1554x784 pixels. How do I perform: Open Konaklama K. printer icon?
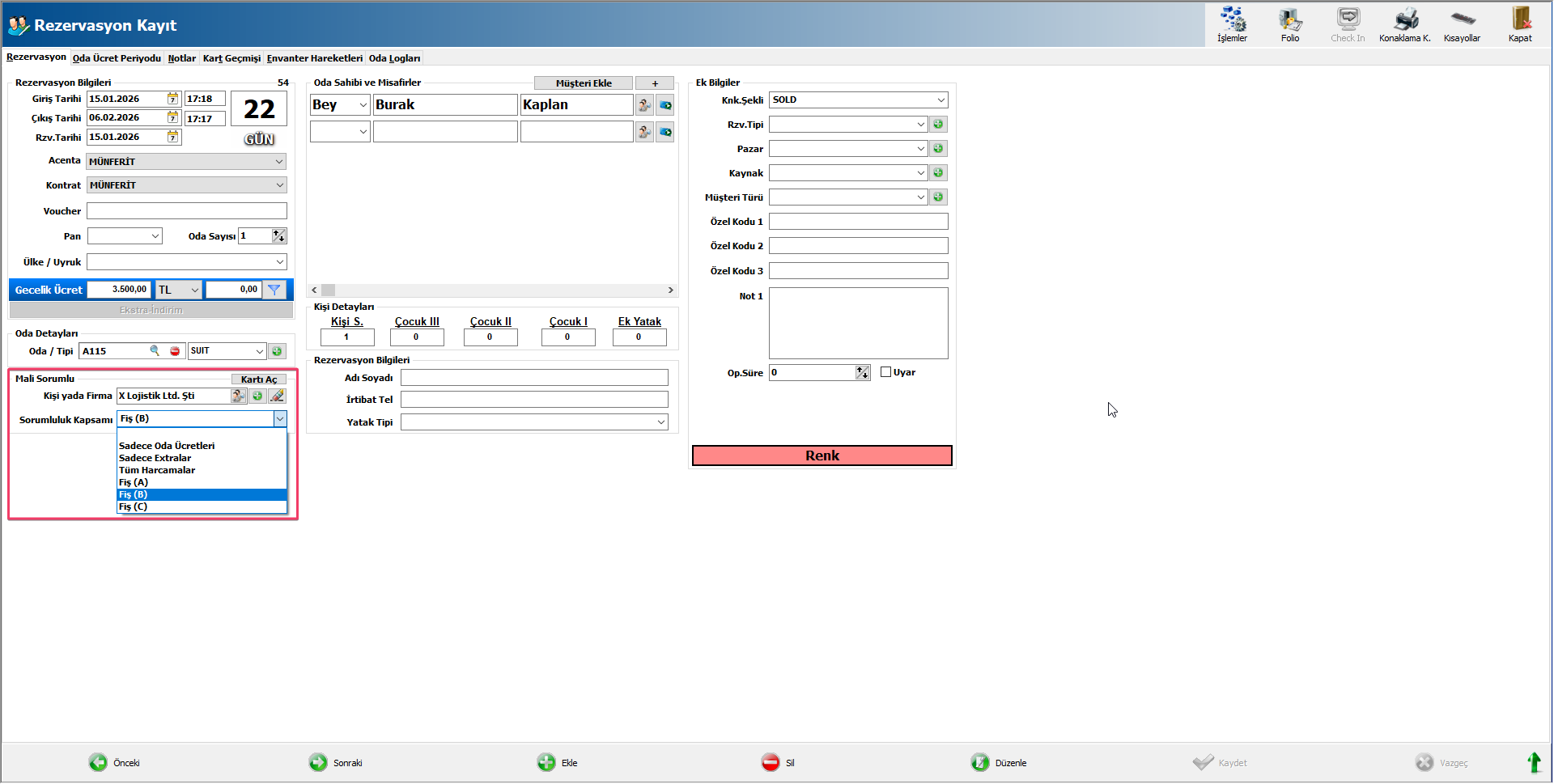coord(1405,19)
